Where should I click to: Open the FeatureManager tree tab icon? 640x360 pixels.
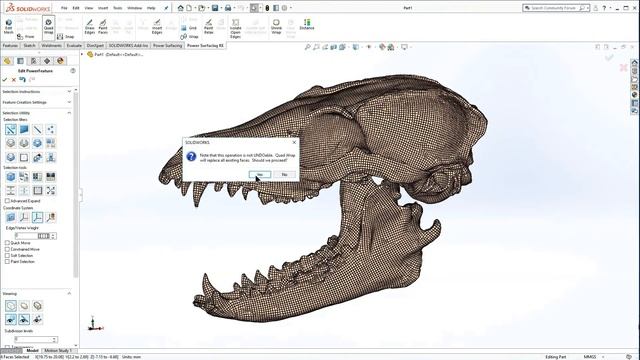[7, 61]
